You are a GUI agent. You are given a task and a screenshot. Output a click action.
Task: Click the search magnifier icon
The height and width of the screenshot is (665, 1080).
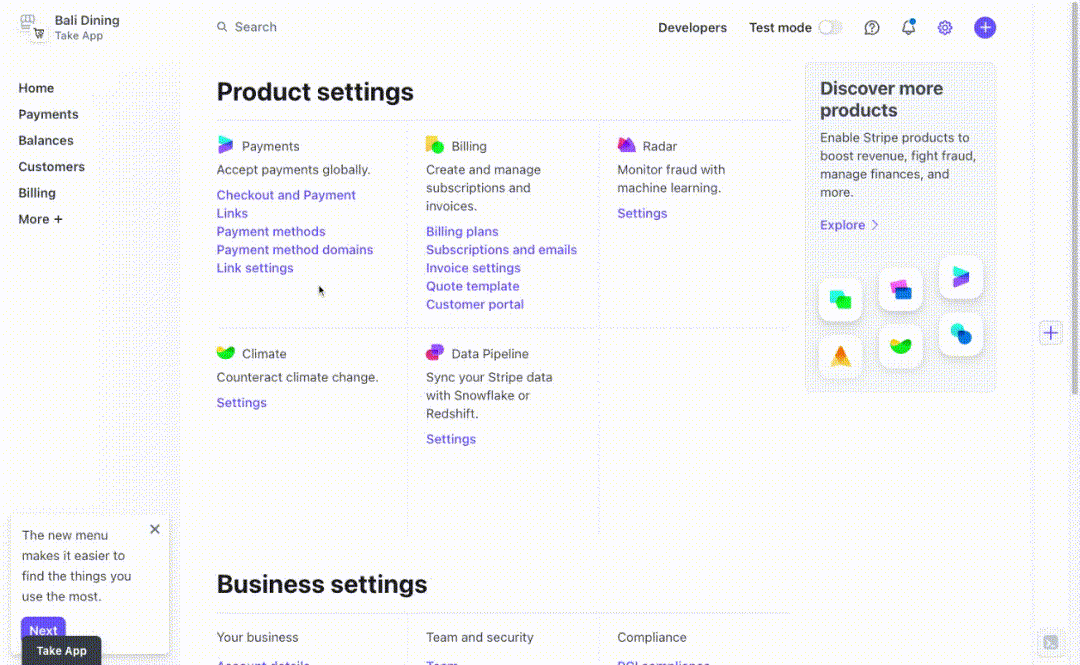point(222,27)
